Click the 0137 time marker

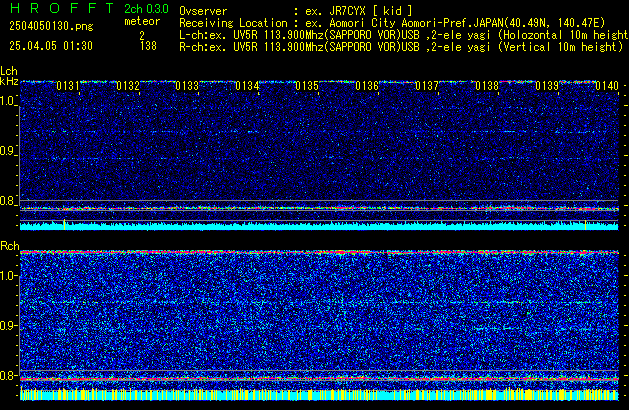pyautogui.click(x=427, y=86)
